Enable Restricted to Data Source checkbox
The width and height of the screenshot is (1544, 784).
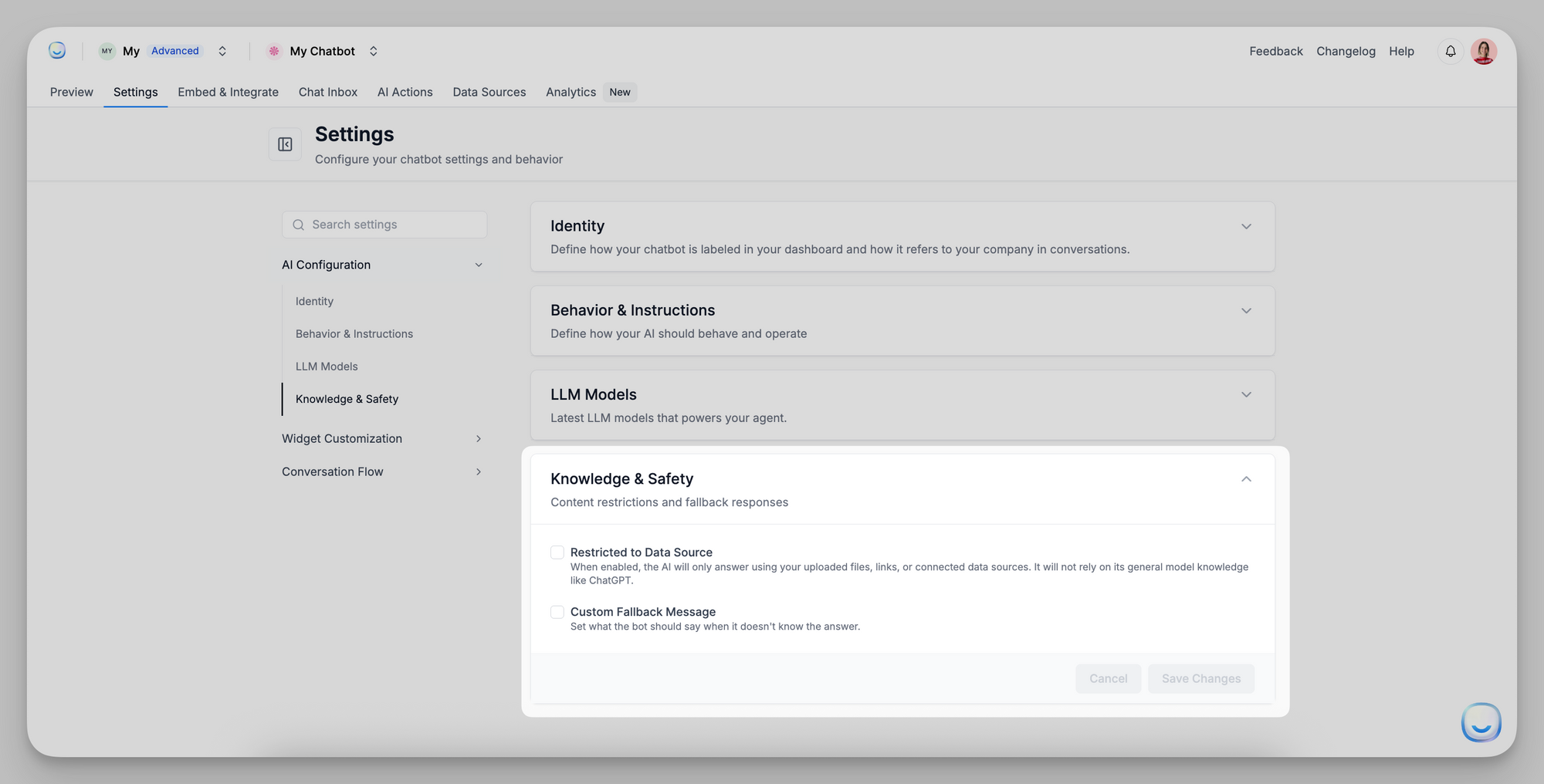coord(557,553)
